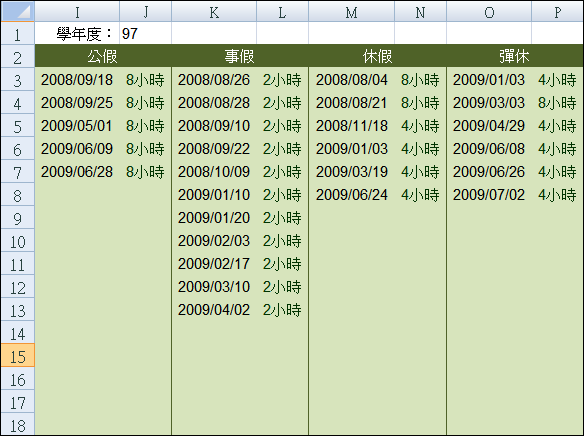584x436 pixels.
Task: Select row 1 header
Action: 18,34
